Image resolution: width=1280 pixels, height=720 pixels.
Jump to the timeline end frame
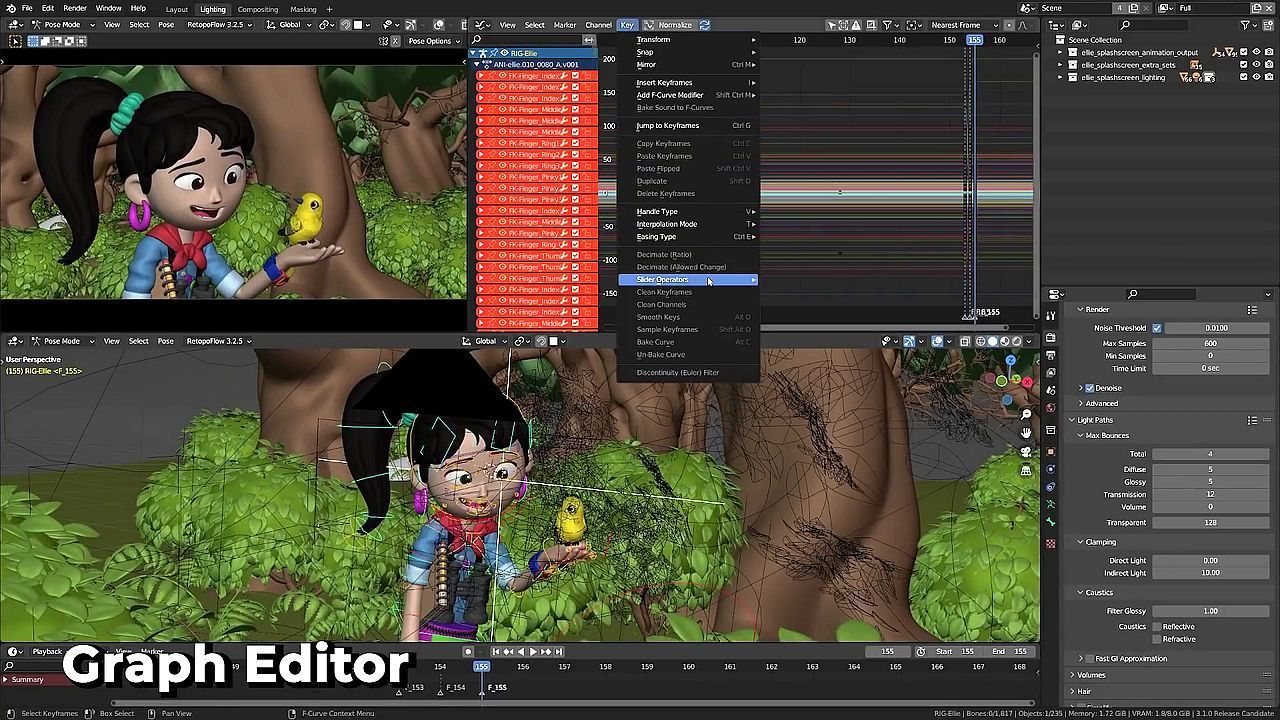[558, 651]
